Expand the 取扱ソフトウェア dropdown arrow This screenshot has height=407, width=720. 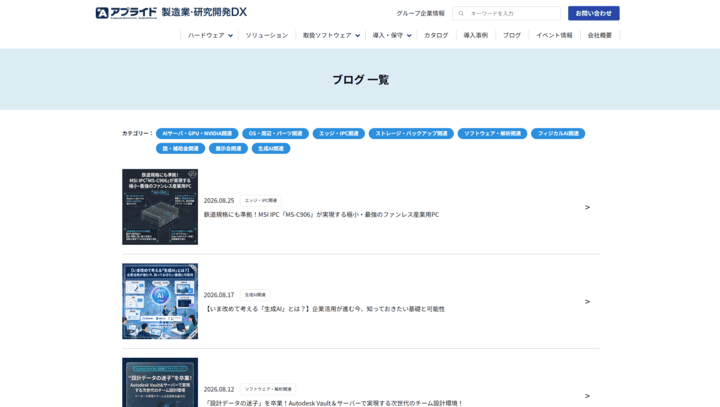pos(358,35)
